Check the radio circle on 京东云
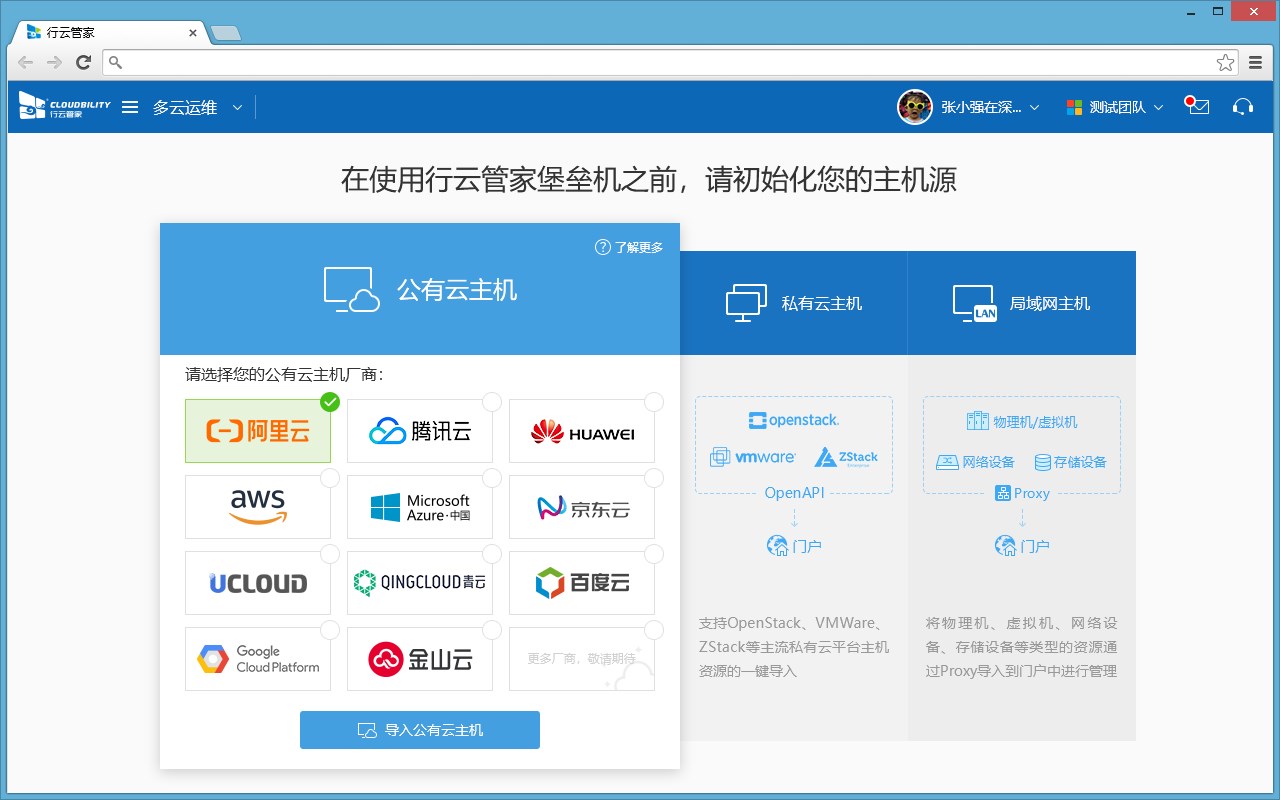Image resolution: width=1280 pixels, height=800 pixels. (x=654, y=478)
